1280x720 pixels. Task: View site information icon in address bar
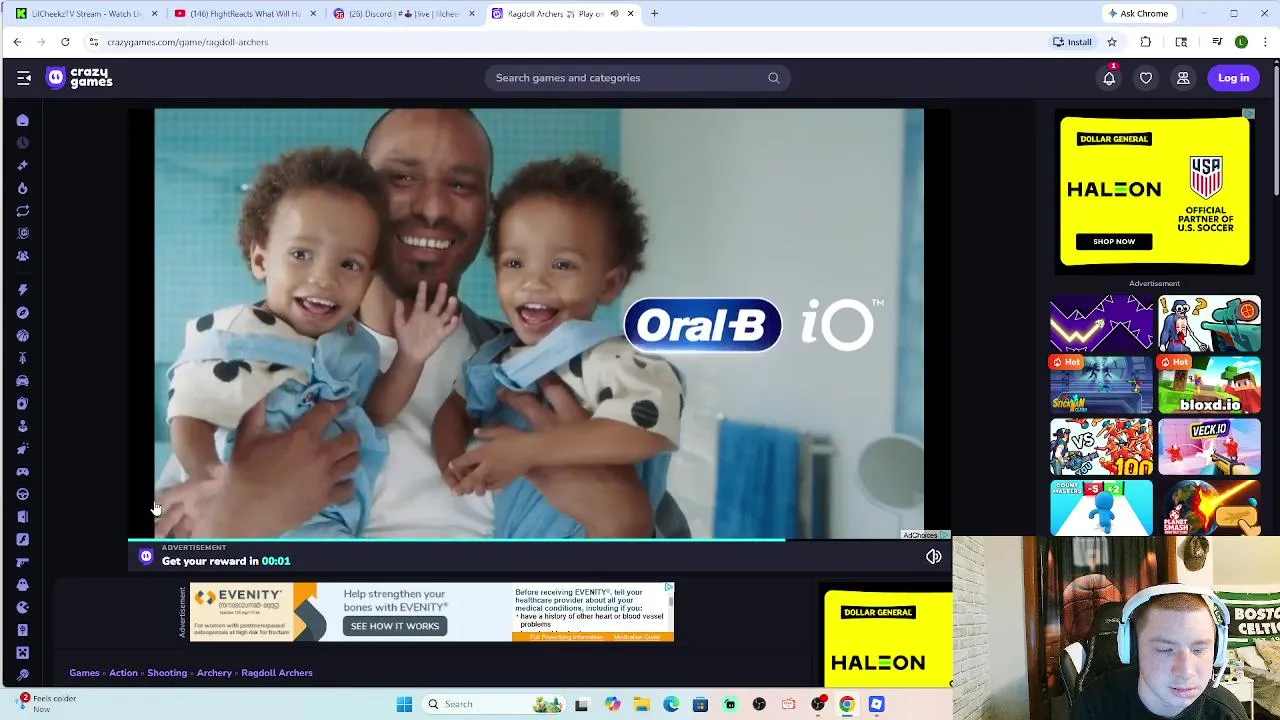coord(93,42)
